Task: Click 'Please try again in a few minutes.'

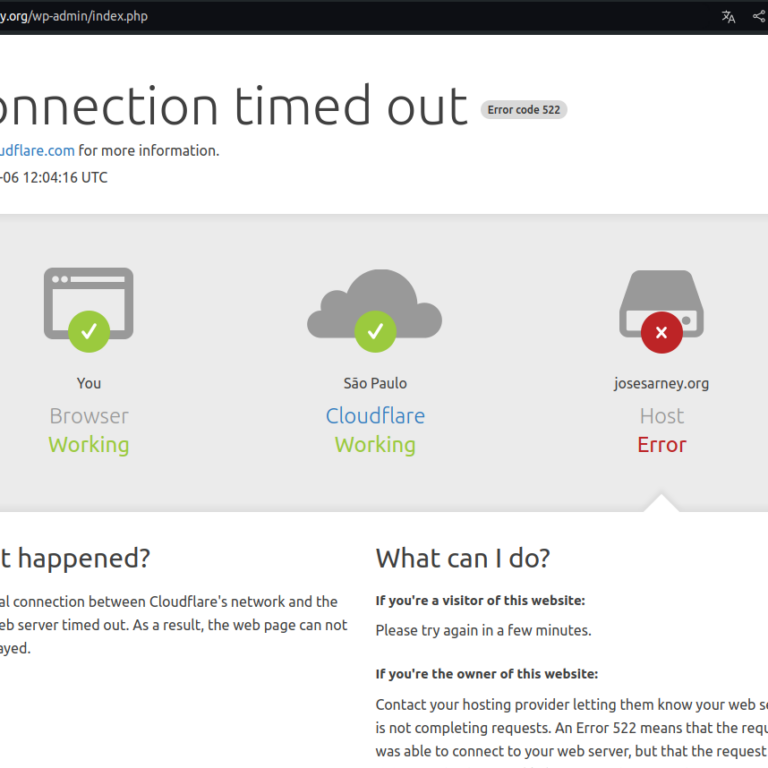Action: pos(483,630)
